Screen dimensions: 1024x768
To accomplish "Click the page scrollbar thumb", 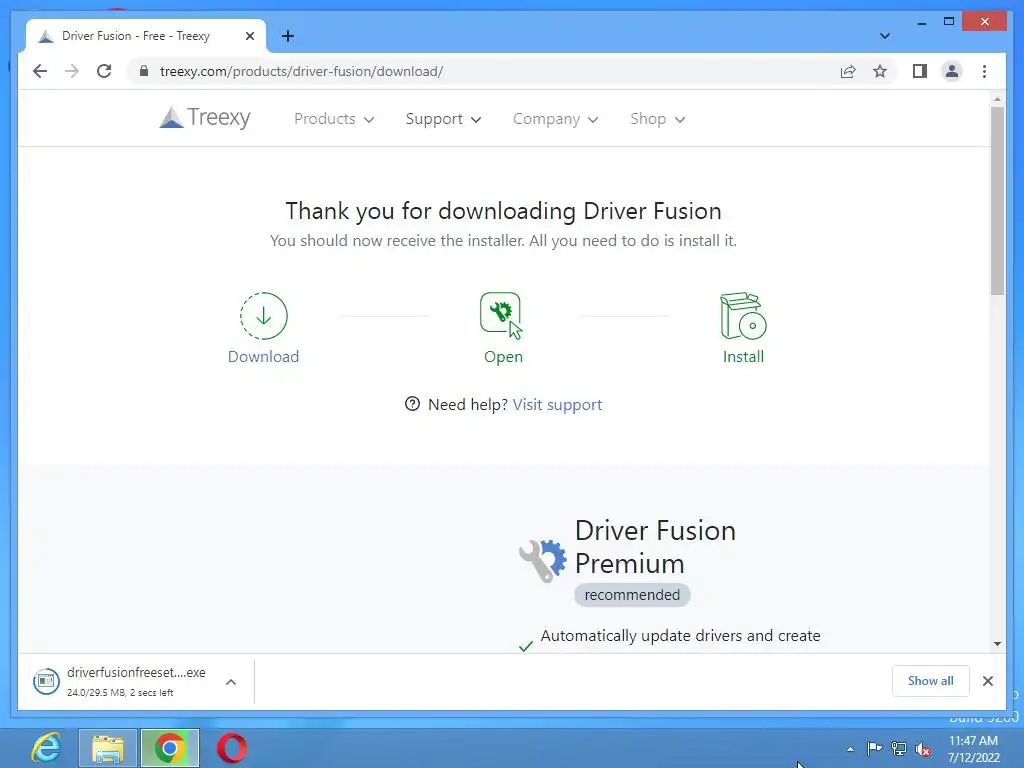I will (997, 201).
